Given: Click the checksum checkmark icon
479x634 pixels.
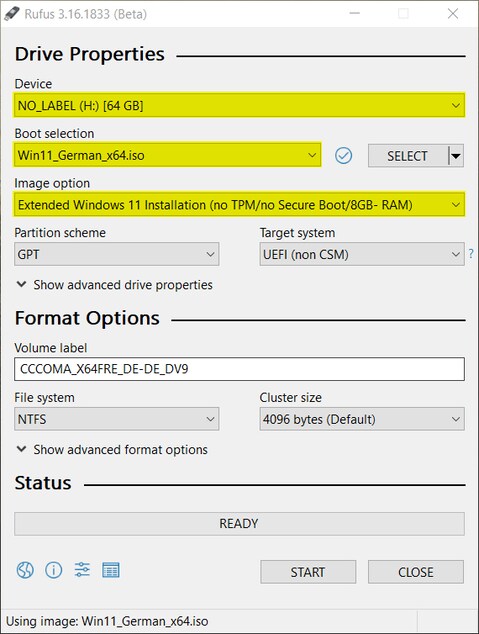Looking at the screenshot, I should point(344,156).
